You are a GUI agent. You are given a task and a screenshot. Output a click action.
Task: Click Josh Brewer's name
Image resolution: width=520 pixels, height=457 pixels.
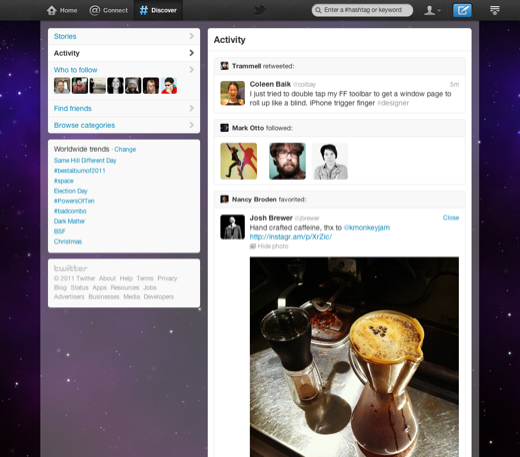tap(271, 218)
